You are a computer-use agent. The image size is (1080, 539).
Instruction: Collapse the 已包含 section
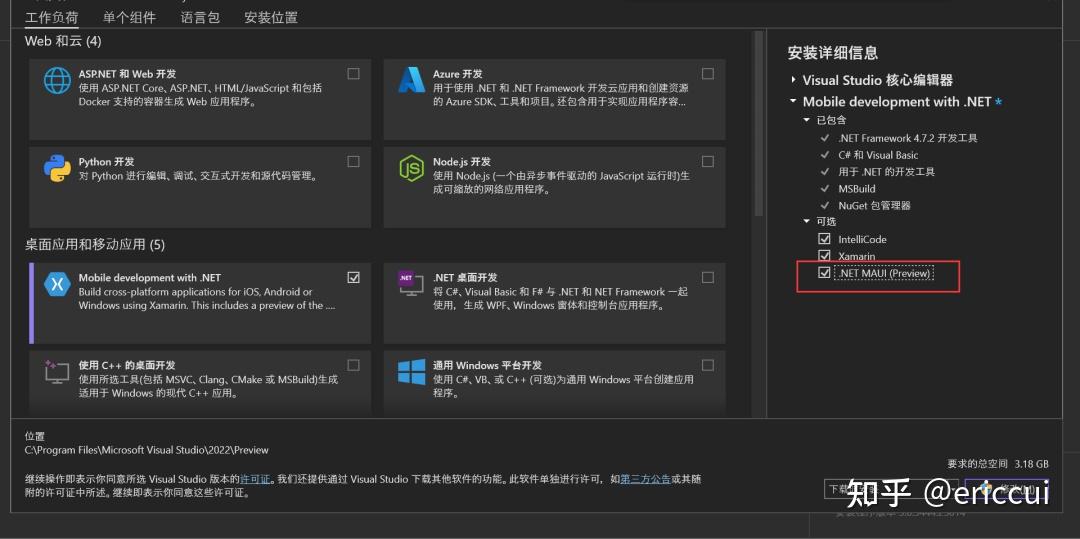(807, 120)
